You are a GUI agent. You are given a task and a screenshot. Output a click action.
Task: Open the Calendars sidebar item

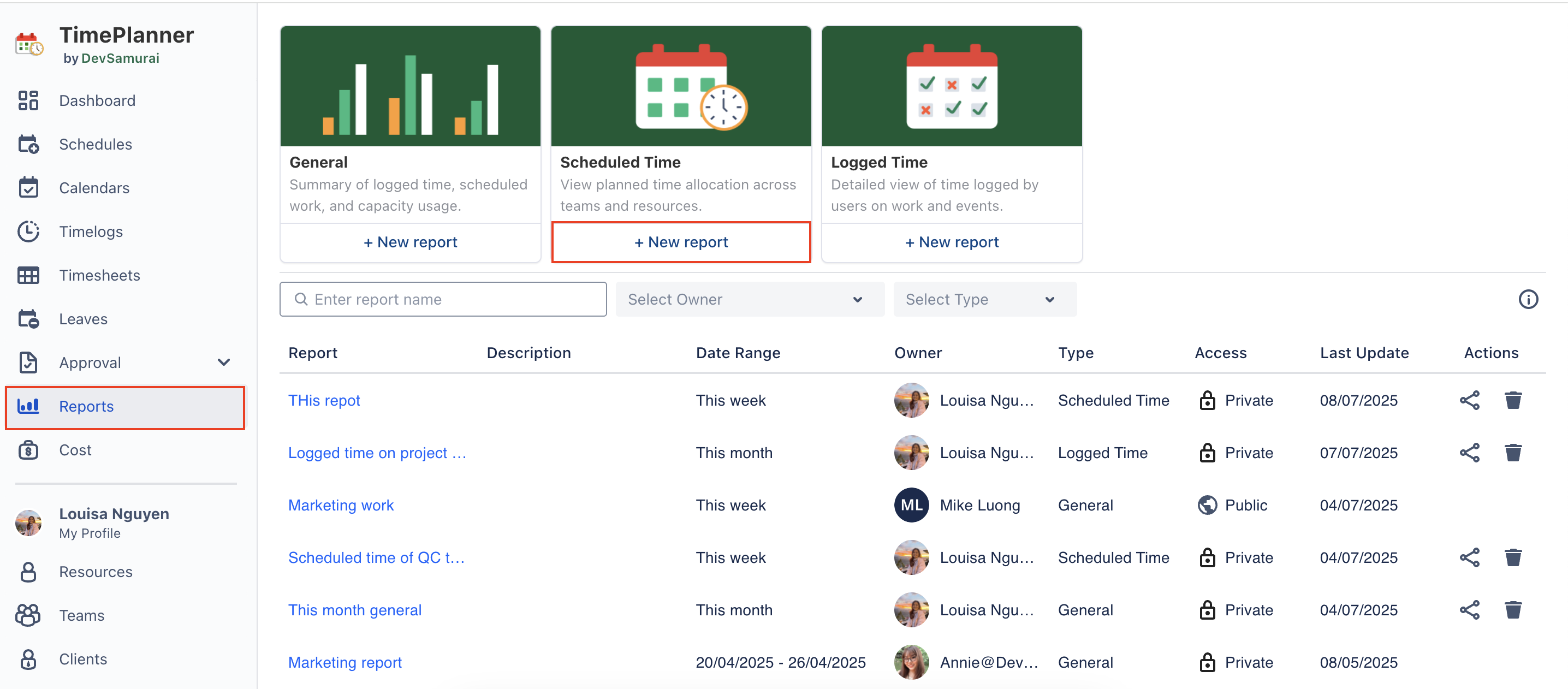pyautogui.click(x=94, y=188)
